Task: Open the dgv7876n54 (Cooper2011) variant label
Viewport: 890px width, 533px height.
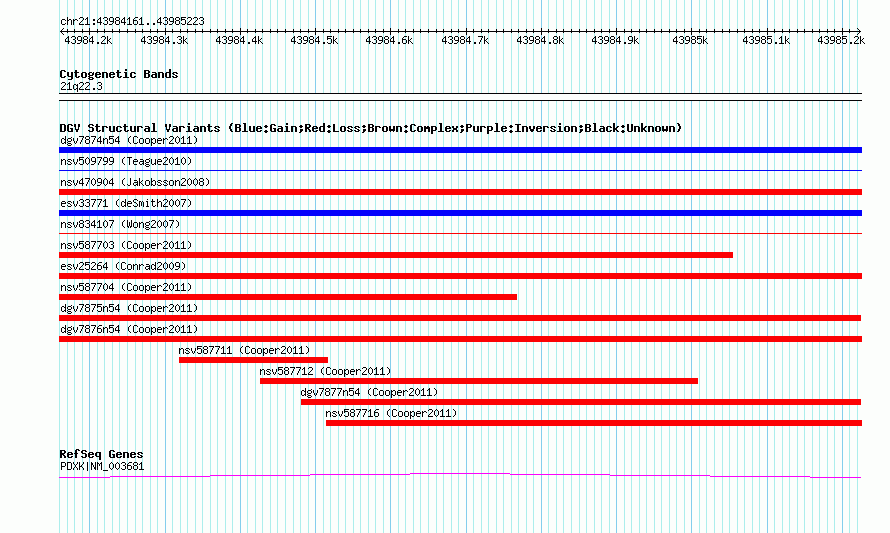Action: pos(129,329)
